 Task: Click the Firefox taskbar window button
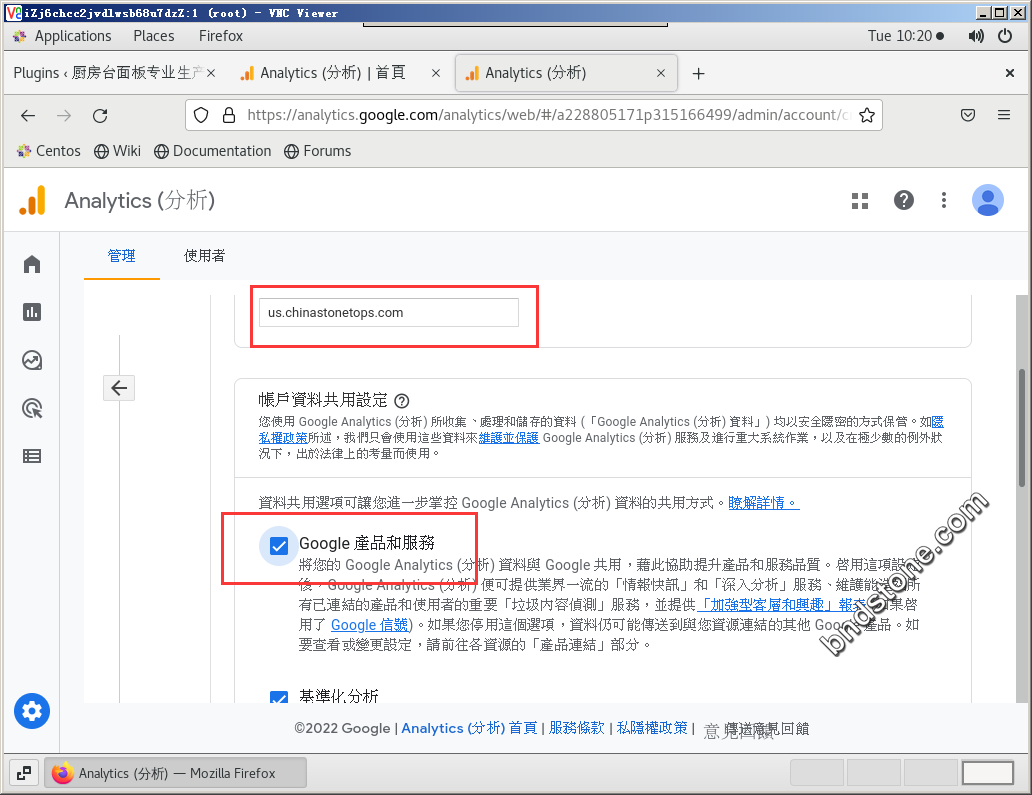[175, 773]
